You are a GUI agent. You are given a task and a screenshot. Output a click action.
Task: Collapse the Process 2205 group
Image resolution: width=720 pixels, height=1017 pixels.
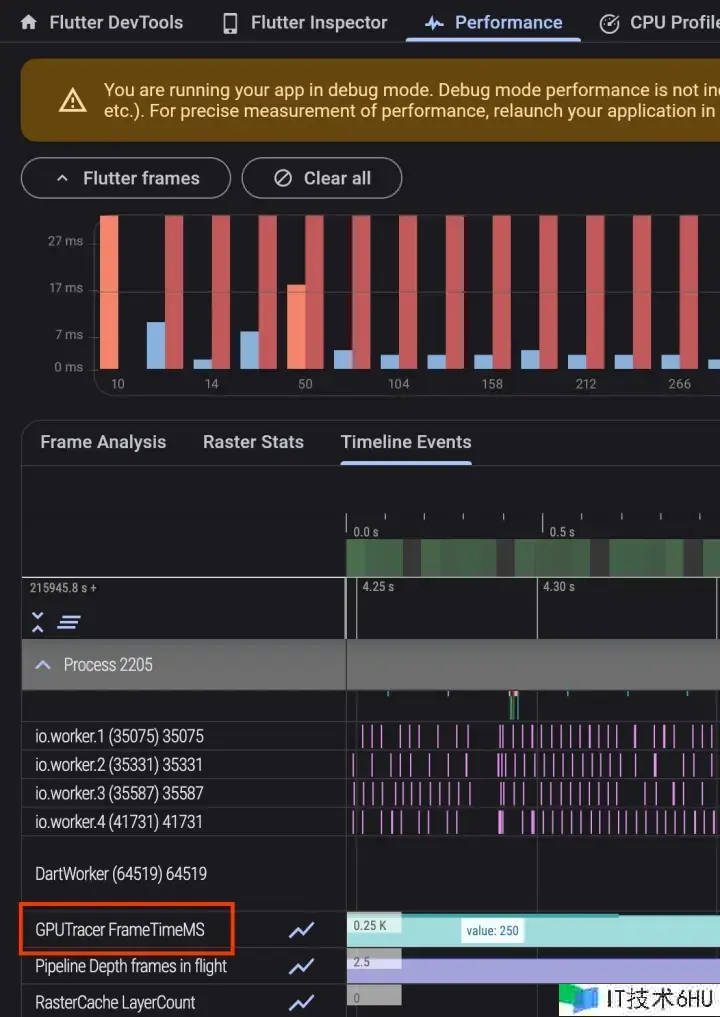[43, 665]
